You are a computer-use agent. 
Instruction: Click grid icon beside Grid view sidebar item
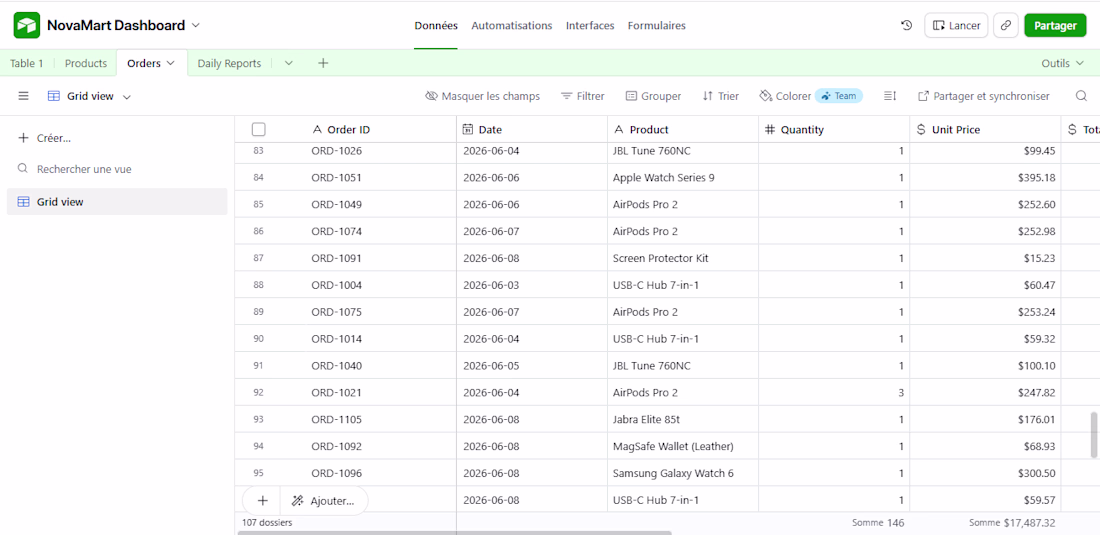pyautogui.click(x=23, y=202)
